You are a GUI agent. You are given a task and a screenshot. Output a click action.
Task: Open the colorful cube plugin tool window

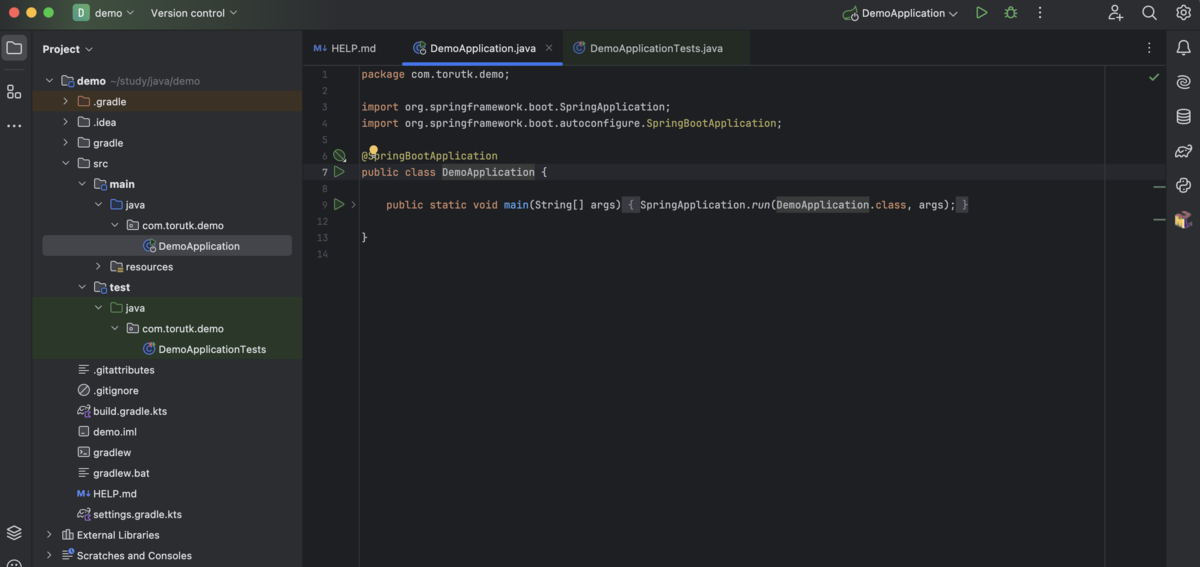coord(1184,220)
